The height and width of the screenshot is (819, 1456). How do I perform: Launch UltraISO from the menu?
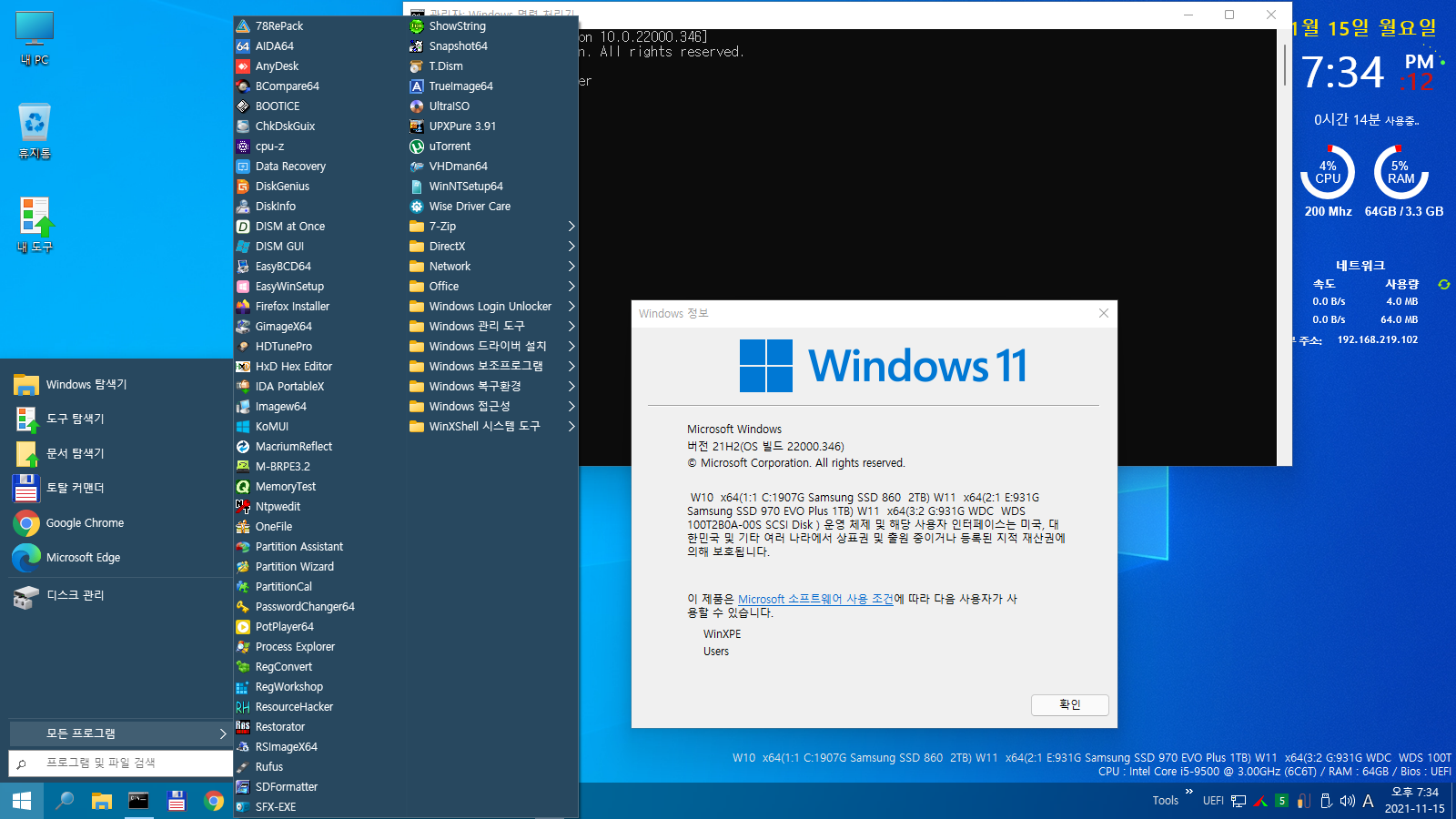pos(449,106)
